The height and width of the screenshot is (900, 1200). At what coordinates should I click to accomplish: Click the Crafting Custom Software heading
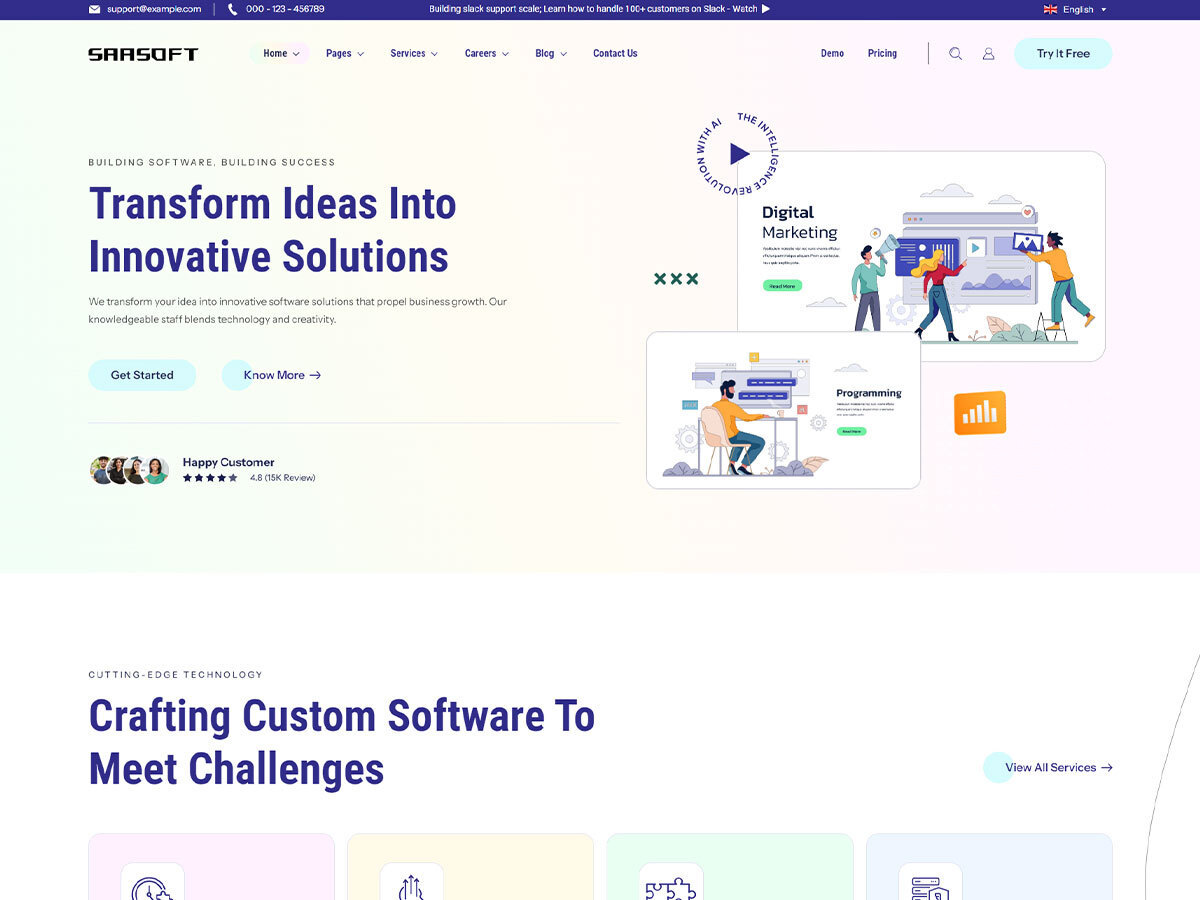click(x=341, y=742)
